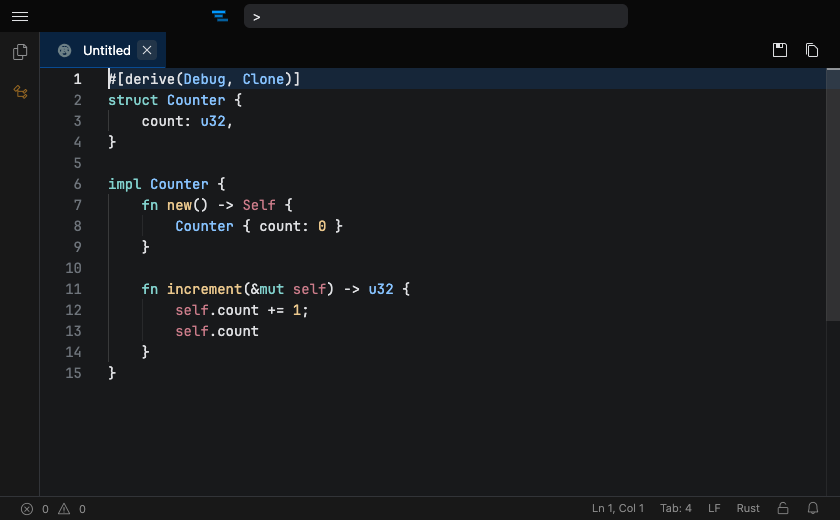
Task: Click line number 15 in the gutter
Action: point(73,373)
